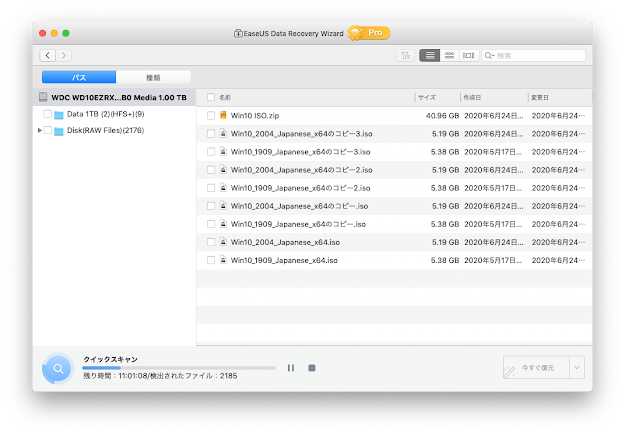This screenshot has width=625, height=435.
Task: Click the icon of Win10_2004 コピー.iso
Action: coord(223,205)
